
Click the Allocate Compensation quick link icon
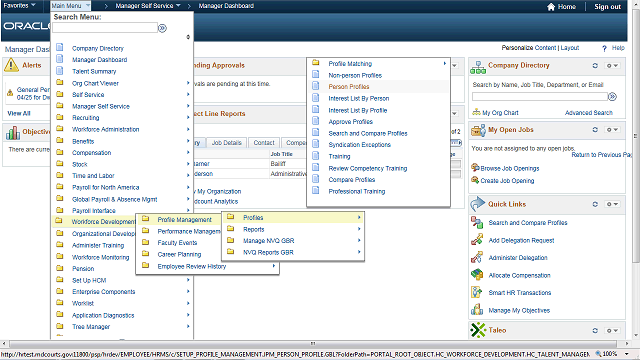click(x=477, y=275)
